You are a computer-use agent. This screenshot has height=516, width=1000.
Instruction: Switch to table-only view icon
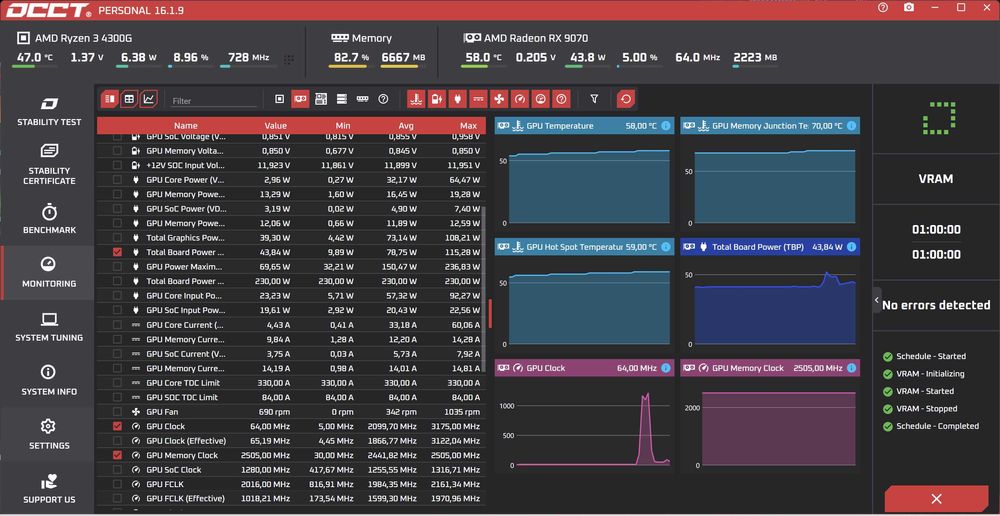[x=129, y=99]
